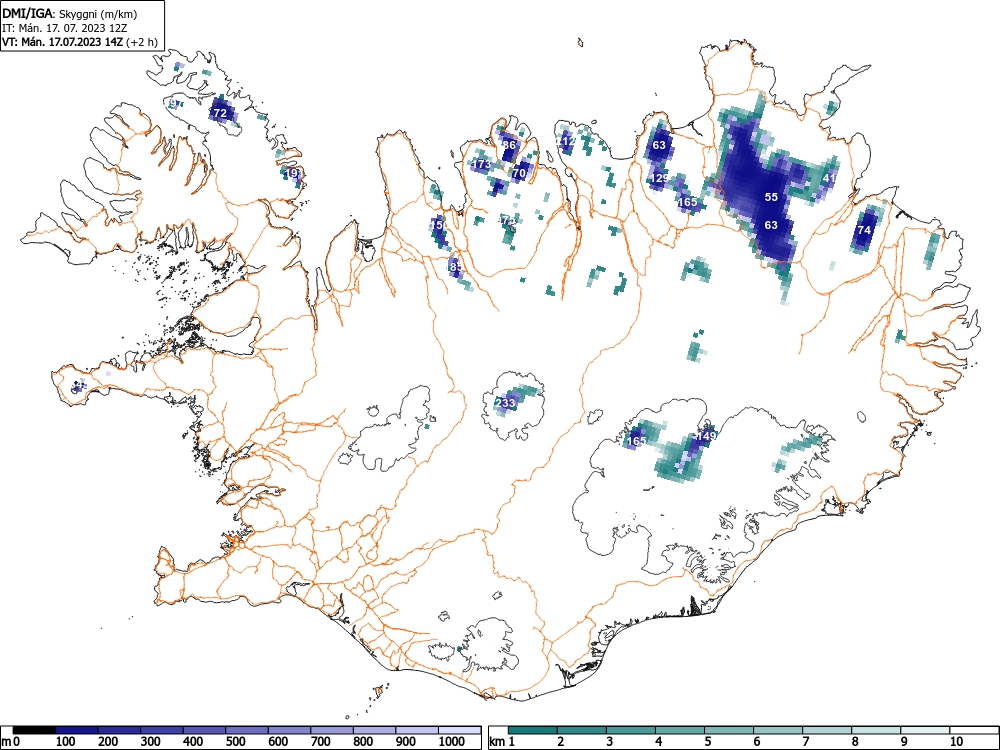
Task: Click the 74 visibility value in the east
Action: [864, 230]
